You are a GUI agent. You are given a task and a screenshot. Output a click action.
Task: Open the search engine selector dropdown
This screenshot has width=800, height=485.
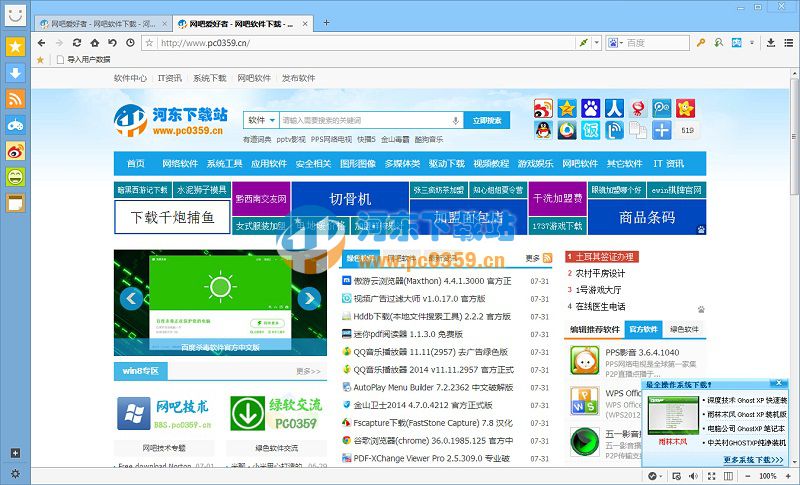(615, 43)
